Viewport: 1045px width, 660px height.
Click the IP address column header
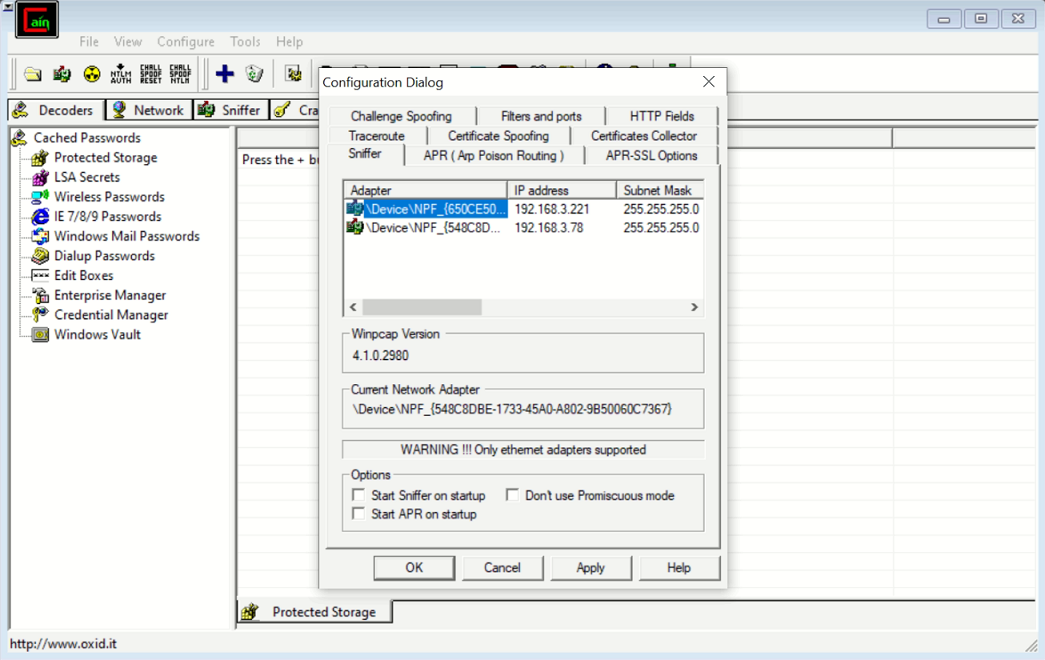[x=562, y=190]
